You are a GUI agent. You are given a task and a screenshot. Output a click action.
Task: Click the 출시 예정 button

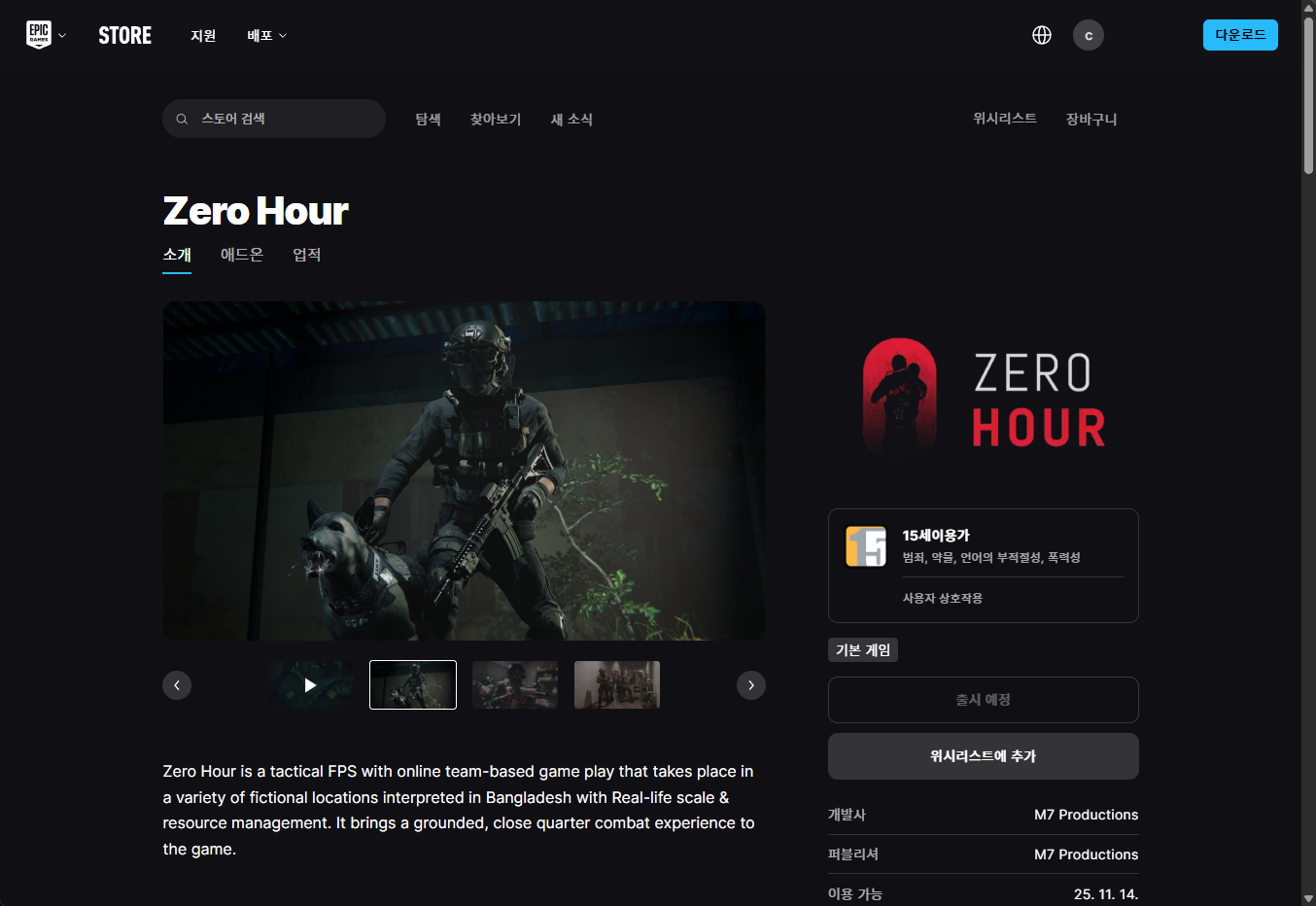(x=984, y=700)
